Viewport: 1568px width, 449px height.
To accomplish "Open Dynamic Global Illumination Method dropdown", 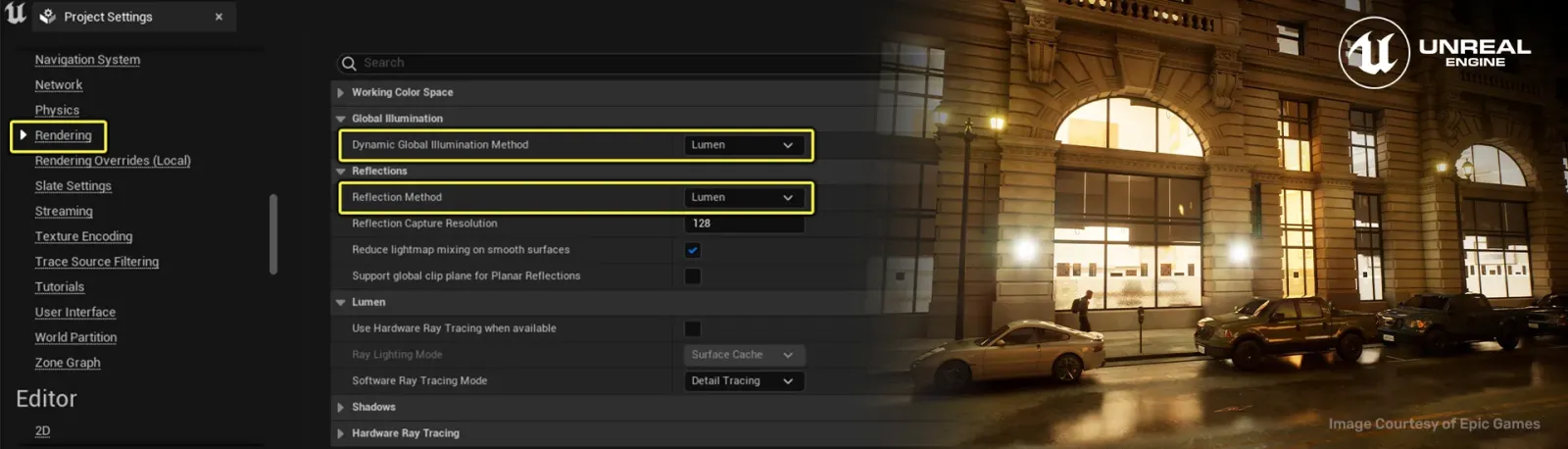I will [744, 145].
